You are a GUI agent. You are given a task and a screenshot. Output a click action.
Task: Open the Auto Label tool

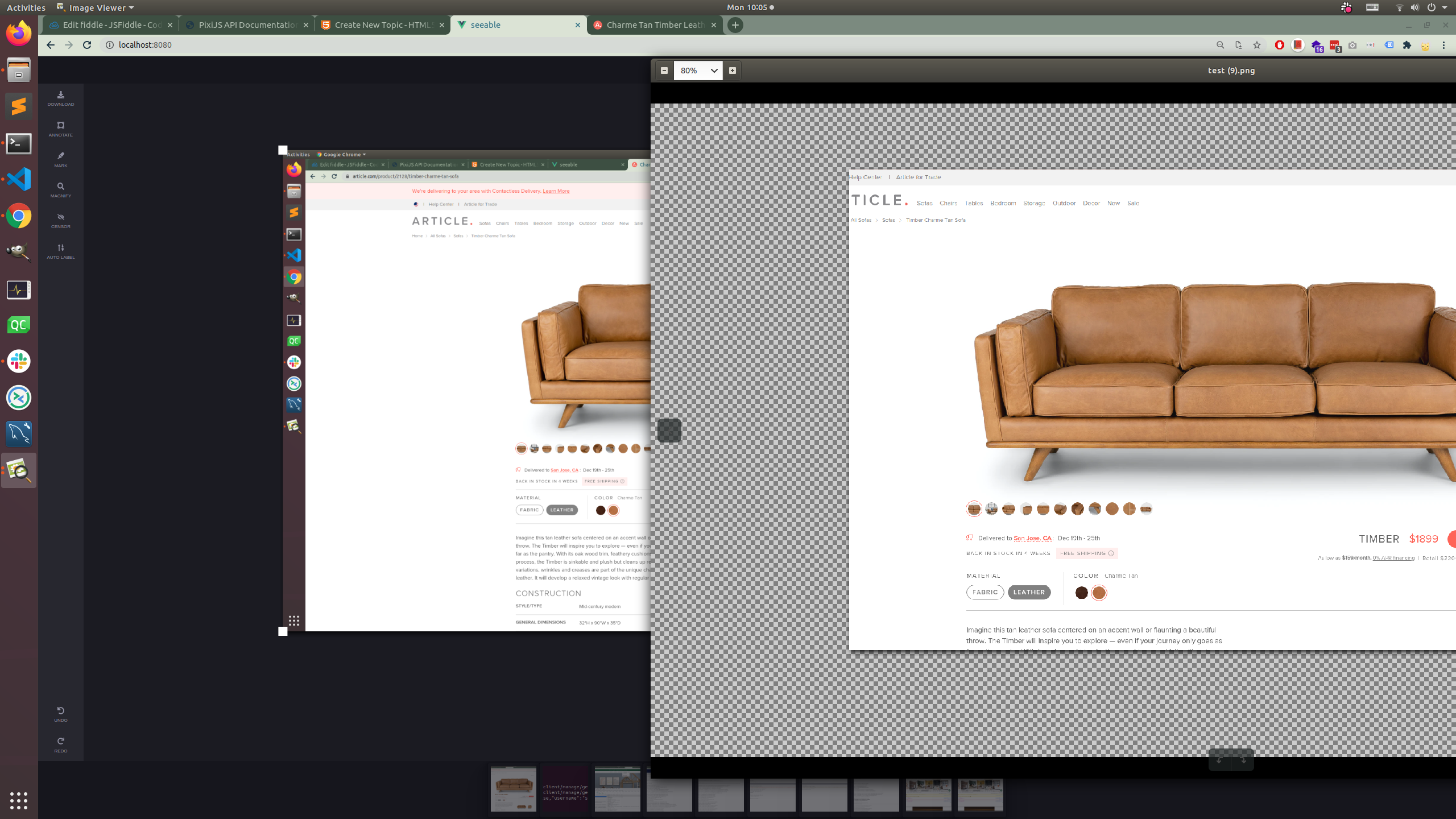[x=60, y=251]
